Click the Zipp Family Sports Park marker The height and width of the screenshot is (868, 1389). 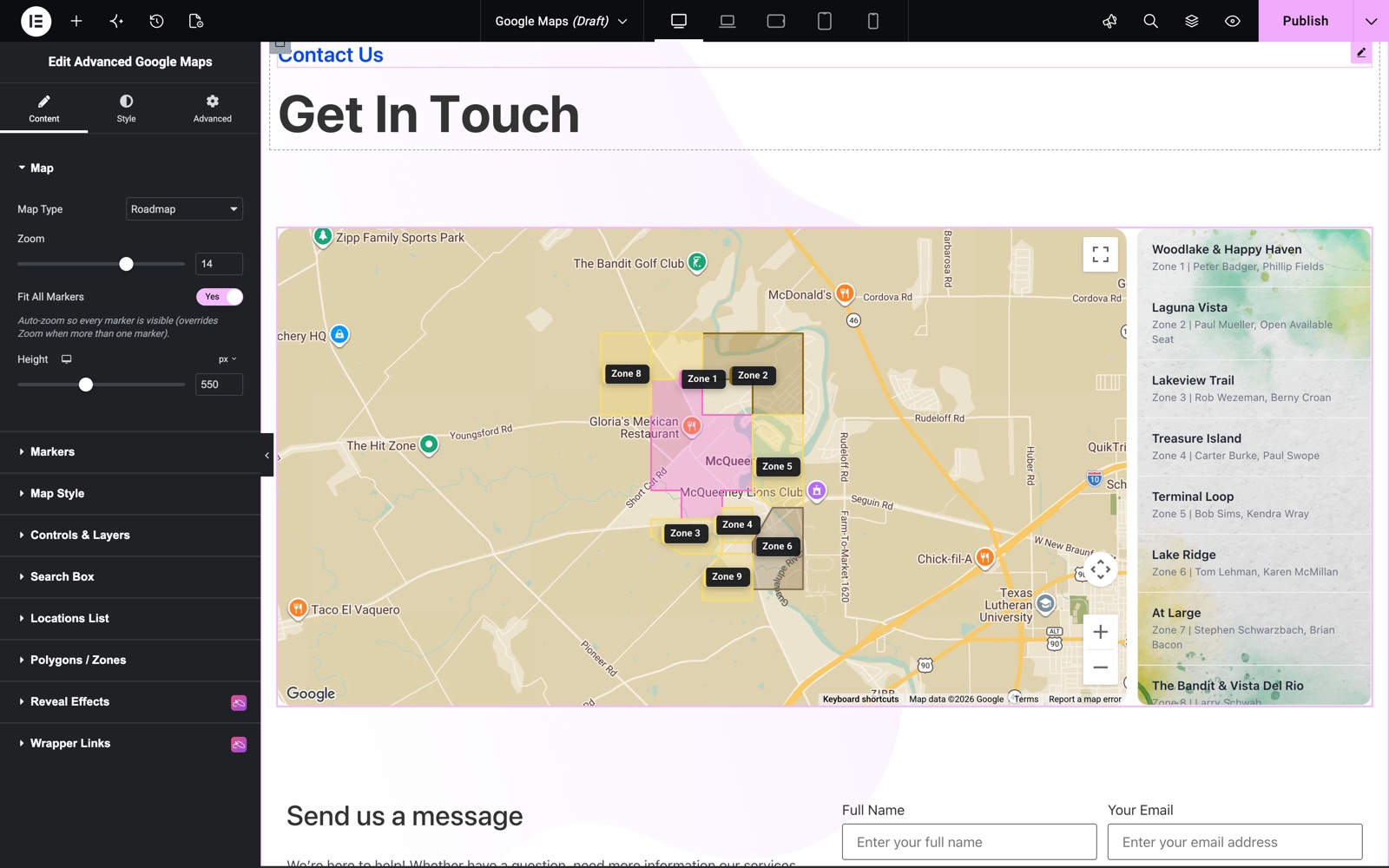323,236
